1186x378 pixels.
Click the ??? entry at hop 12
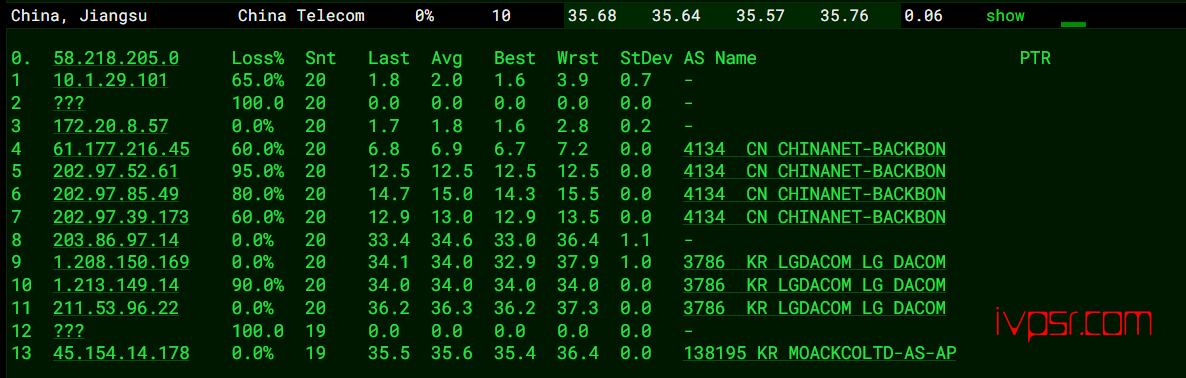[x=69, y=330]
